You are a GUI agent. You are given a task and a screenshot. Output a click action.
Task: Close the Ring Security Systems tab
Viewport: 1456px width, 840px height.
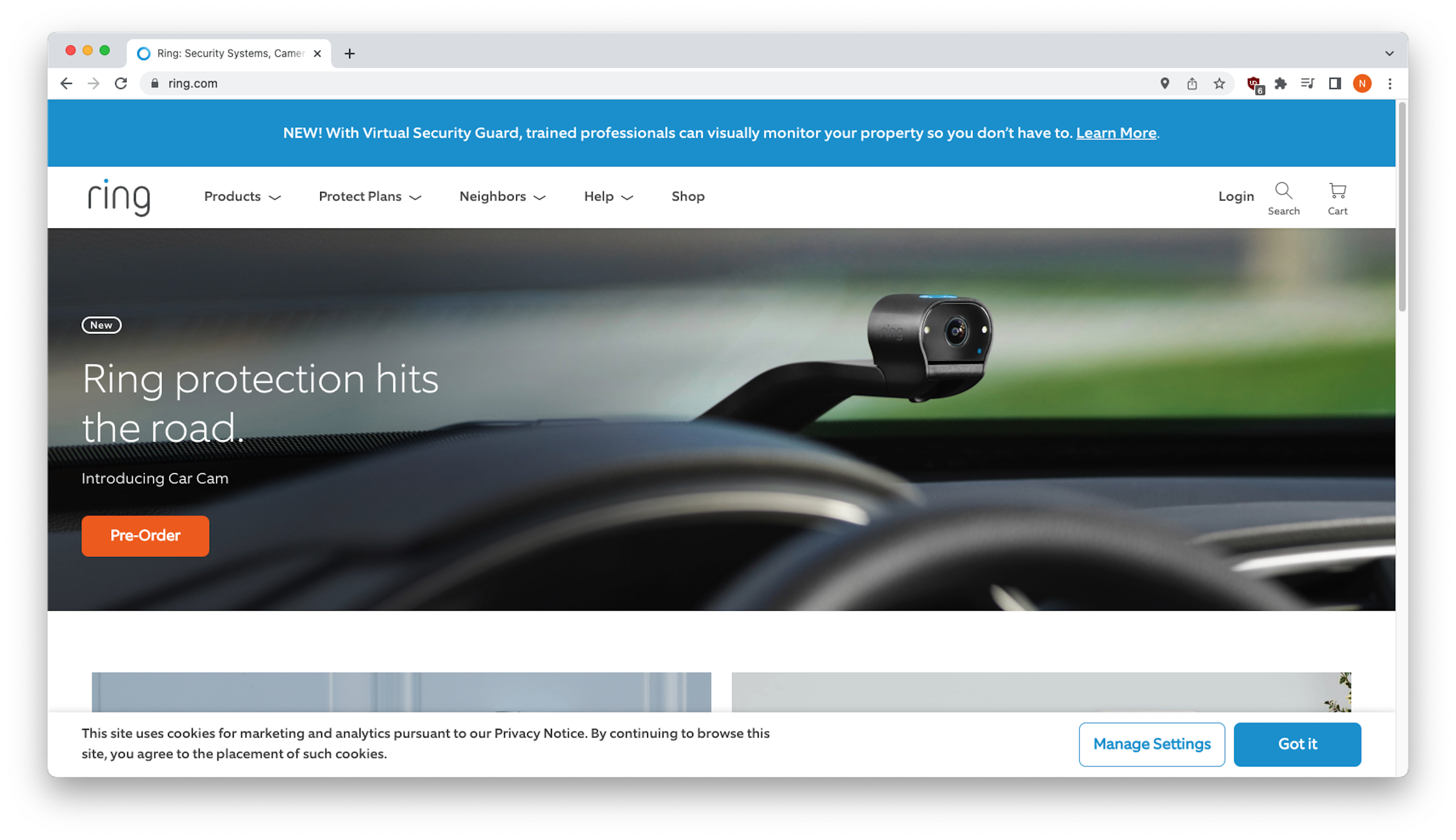(317, 54)
